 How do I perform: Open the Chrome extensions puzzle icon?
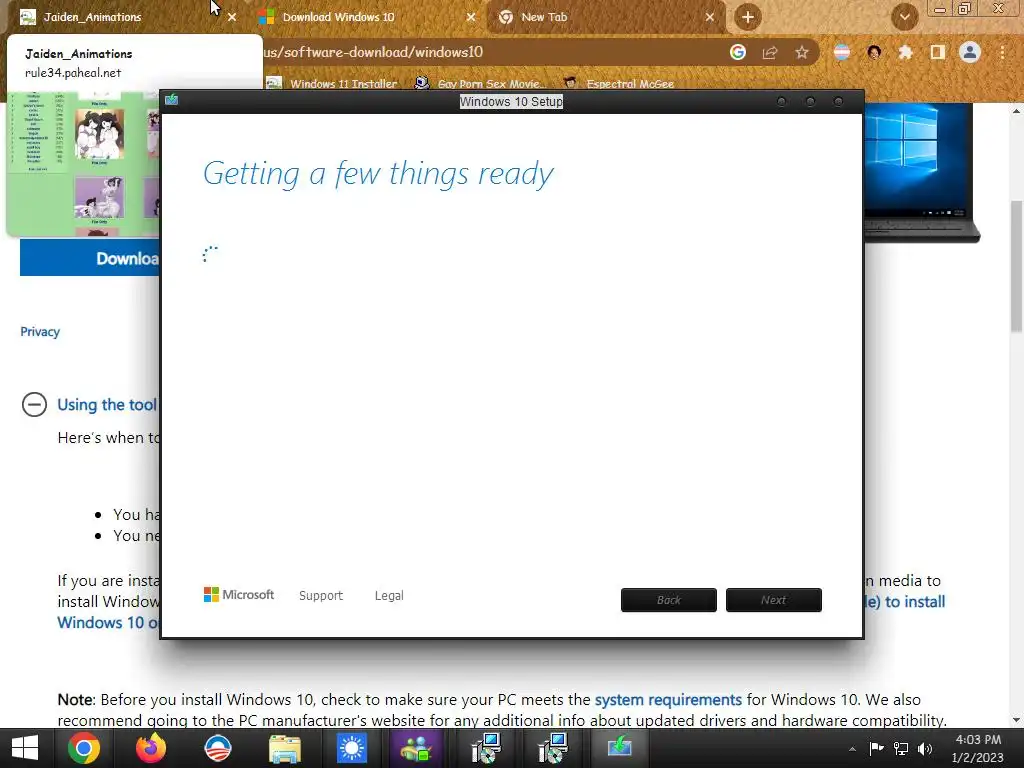905,52
